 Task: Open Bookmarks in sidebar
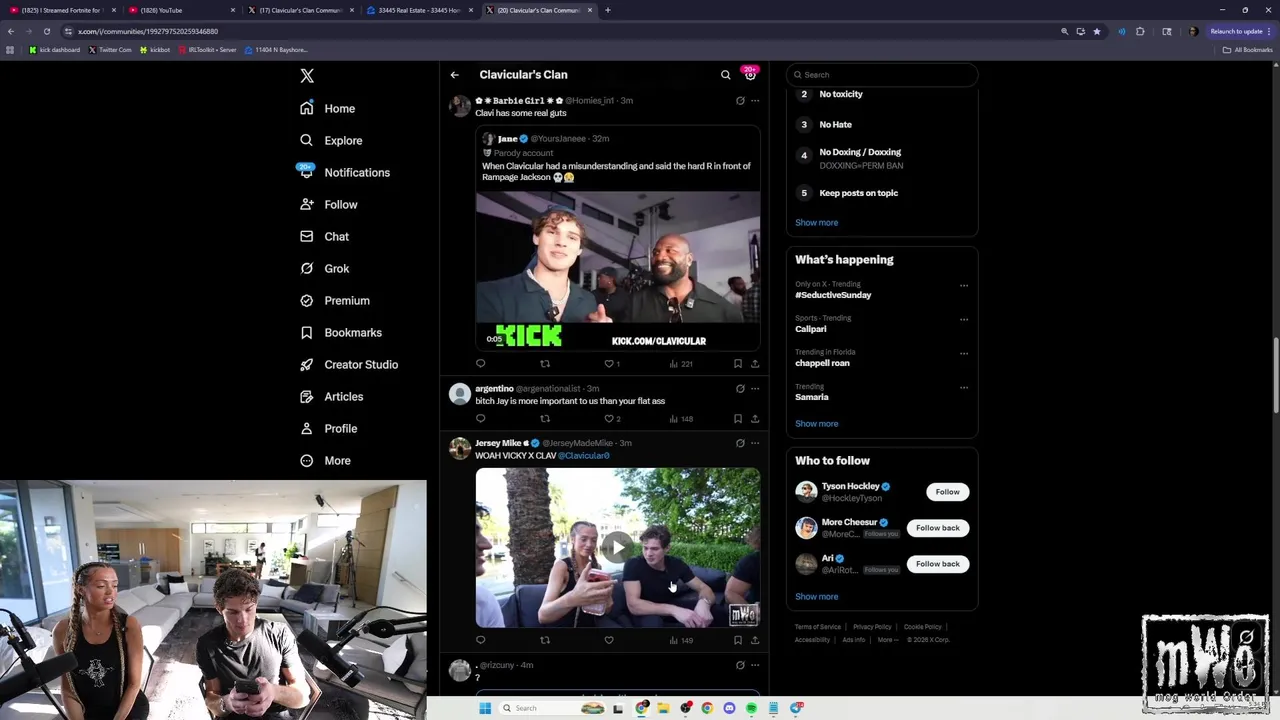tap(341, 332)
